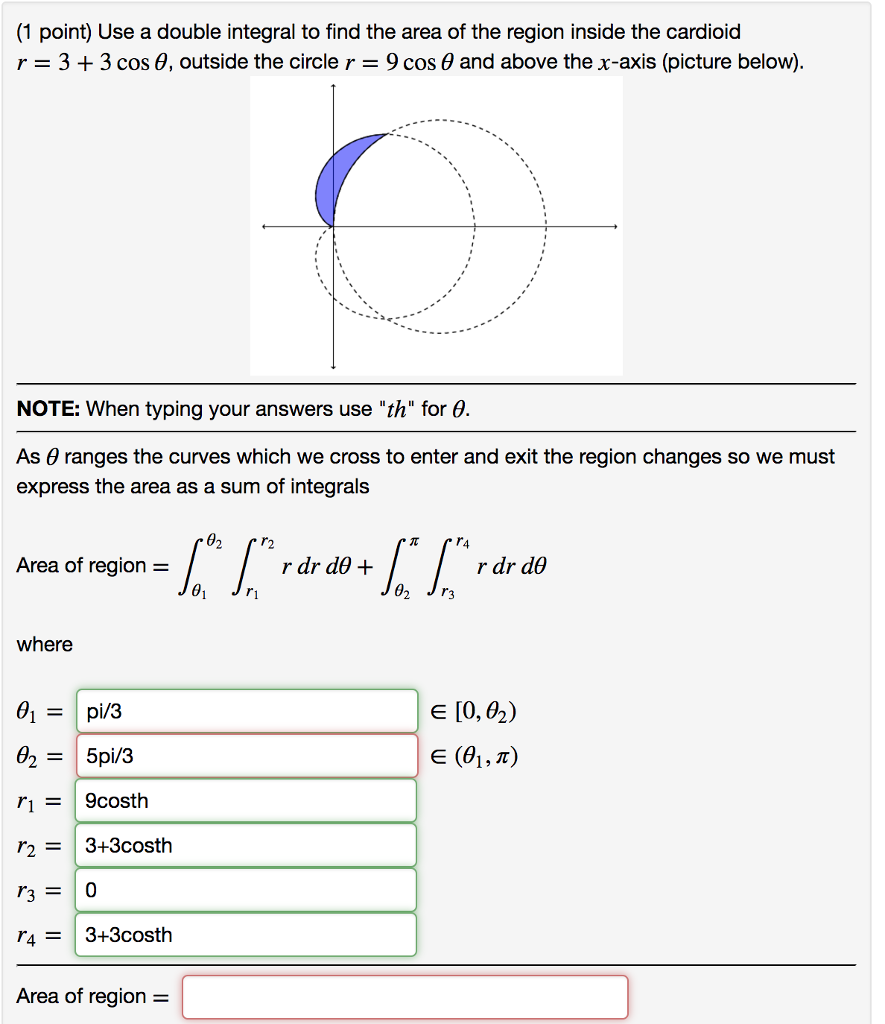Click the horizontal x-axis in the diagram
The height and width of the screenshot is (1024, 885).
click(x=560, y=228)
